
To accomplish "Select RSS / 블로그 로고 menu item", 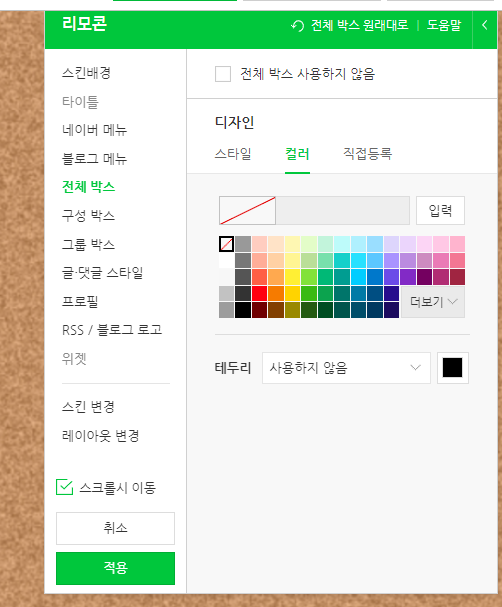I will point(112,330).
